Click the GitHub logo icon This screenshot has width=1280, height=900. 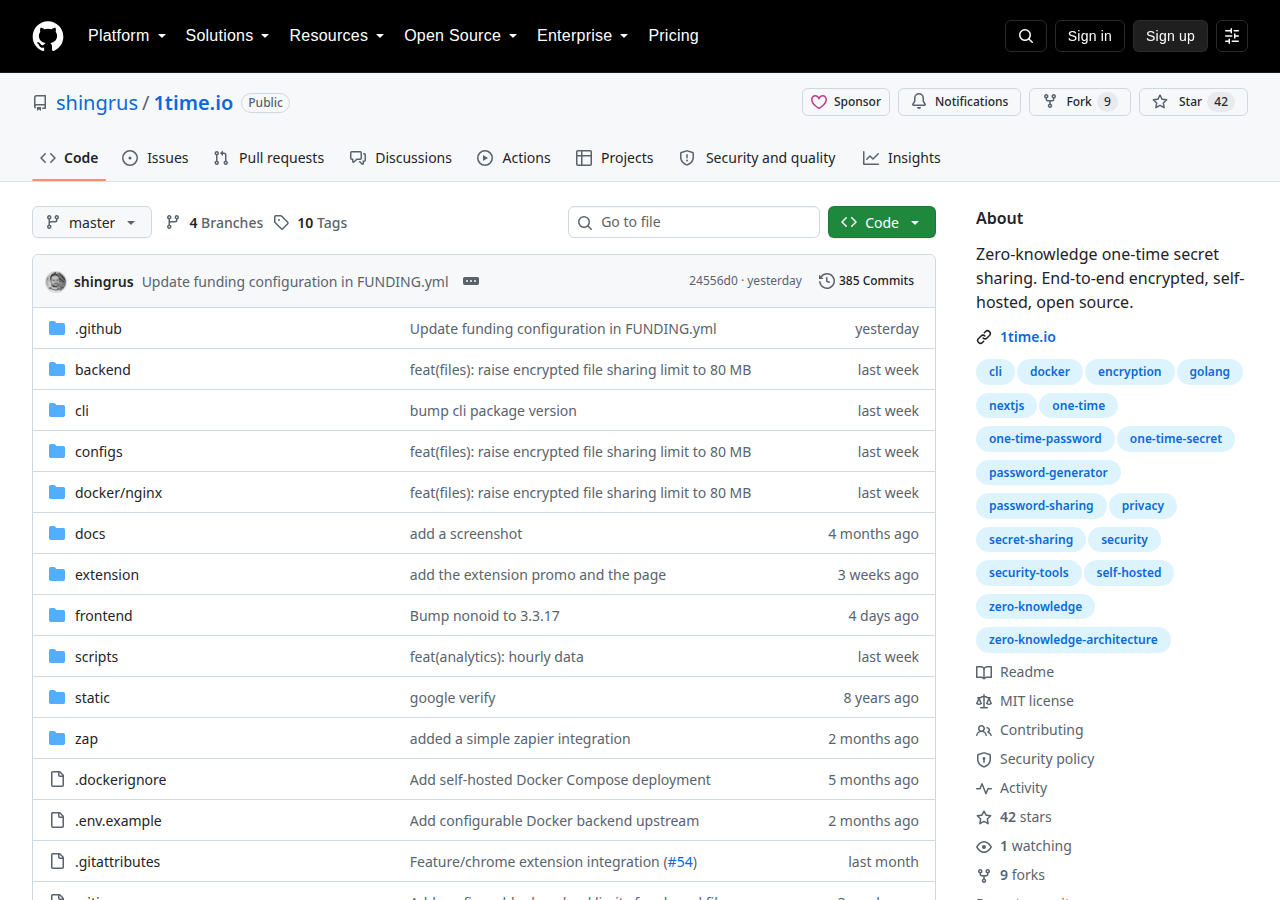tap(48, 36)
